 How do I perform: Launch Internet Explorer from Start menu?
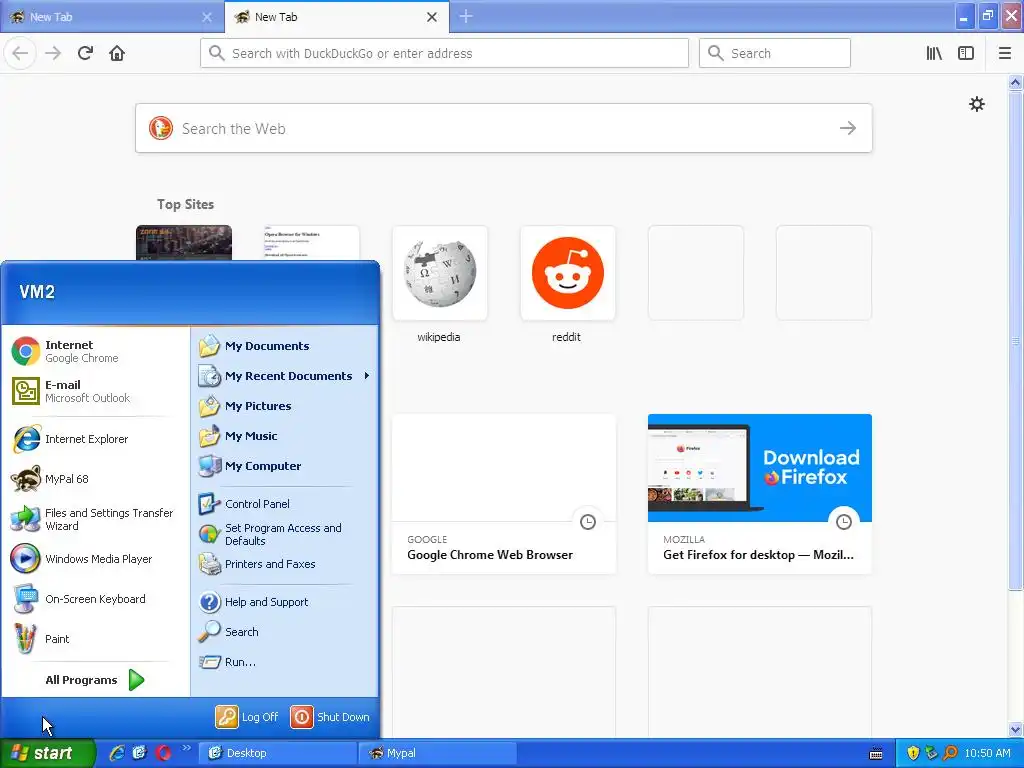[x=95, y=439]
